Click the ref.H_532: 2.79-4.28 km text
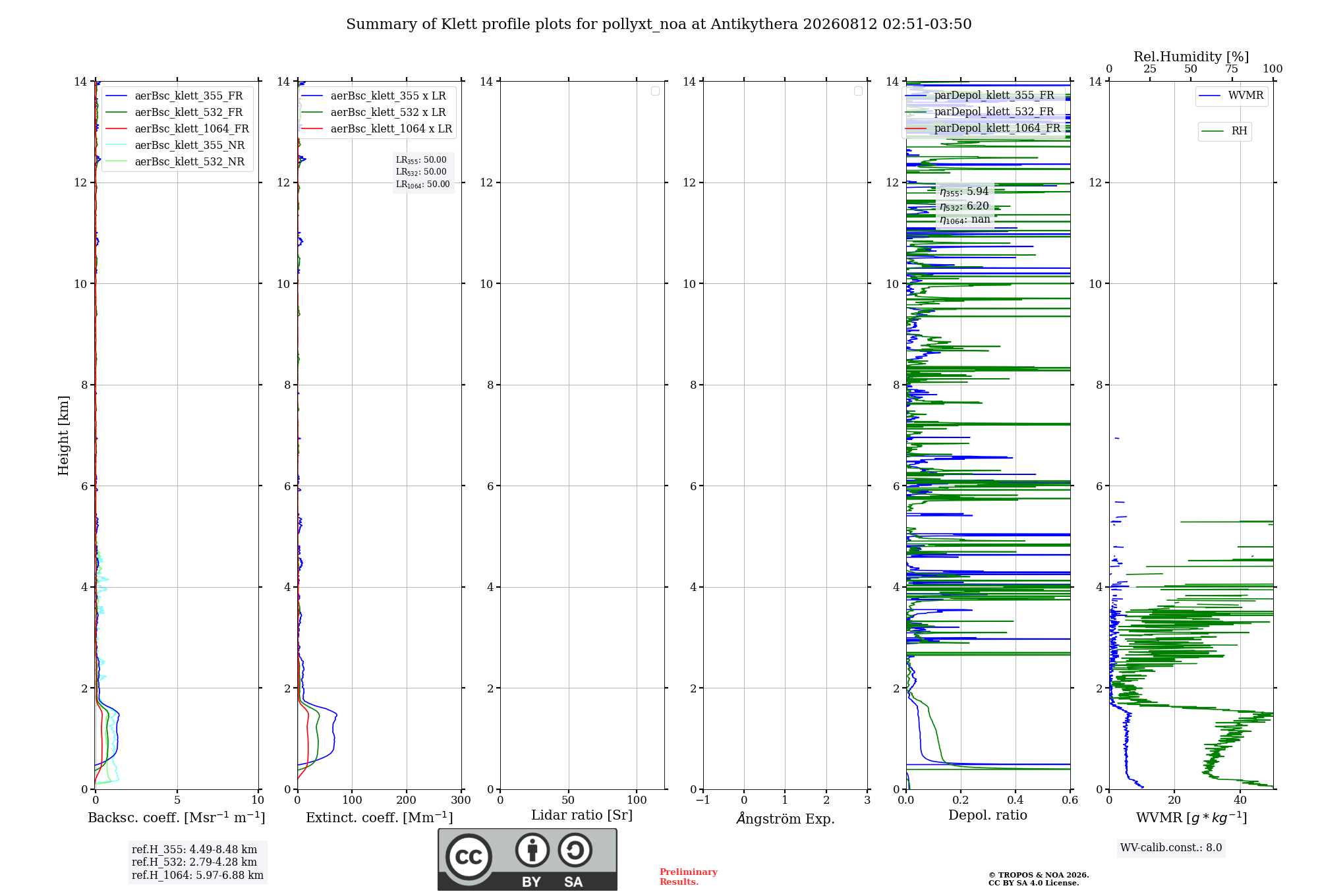 (x=194, y=862)
